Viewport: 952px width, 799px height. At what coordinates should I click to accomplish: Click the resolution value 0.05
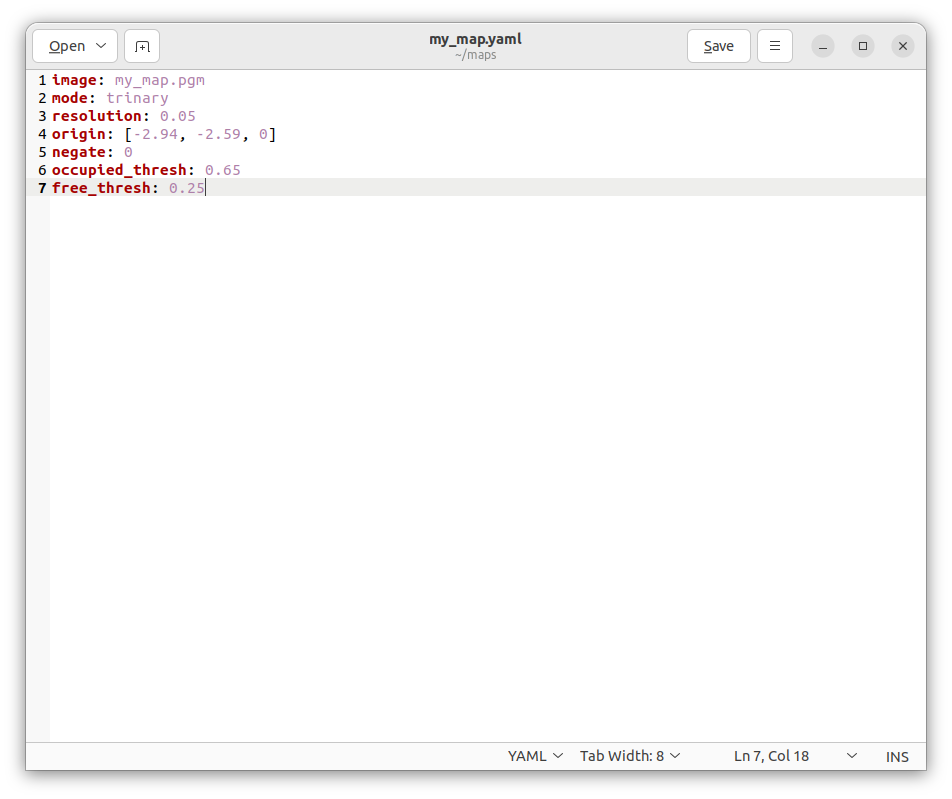click(x=178, y=116)
